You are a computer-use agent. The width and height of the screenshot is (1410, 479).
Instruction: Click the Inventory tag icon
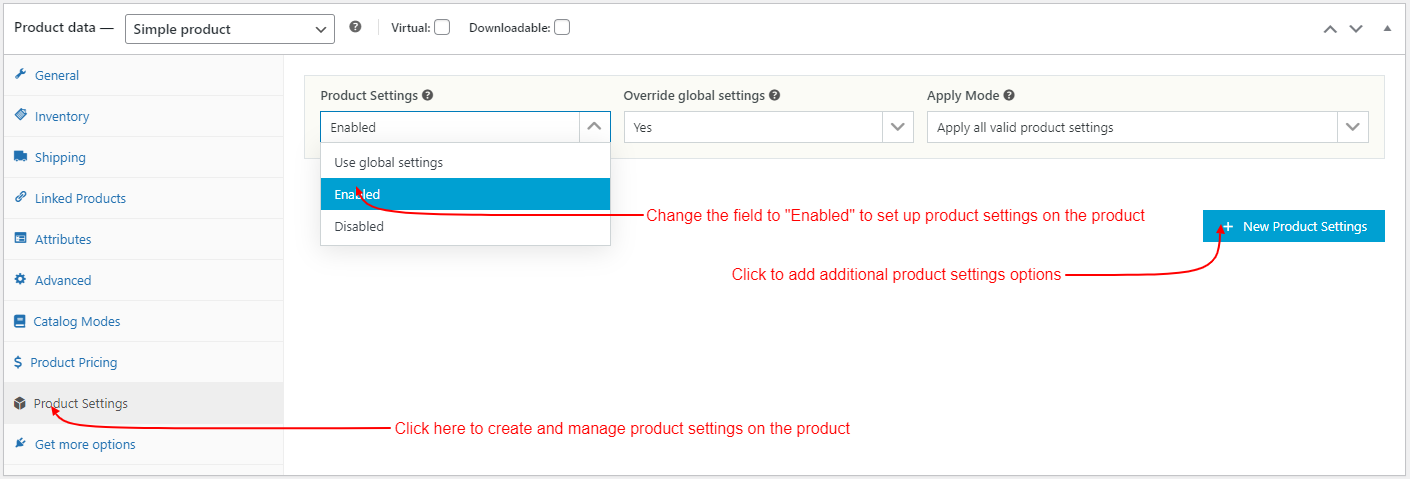[20, 116]
